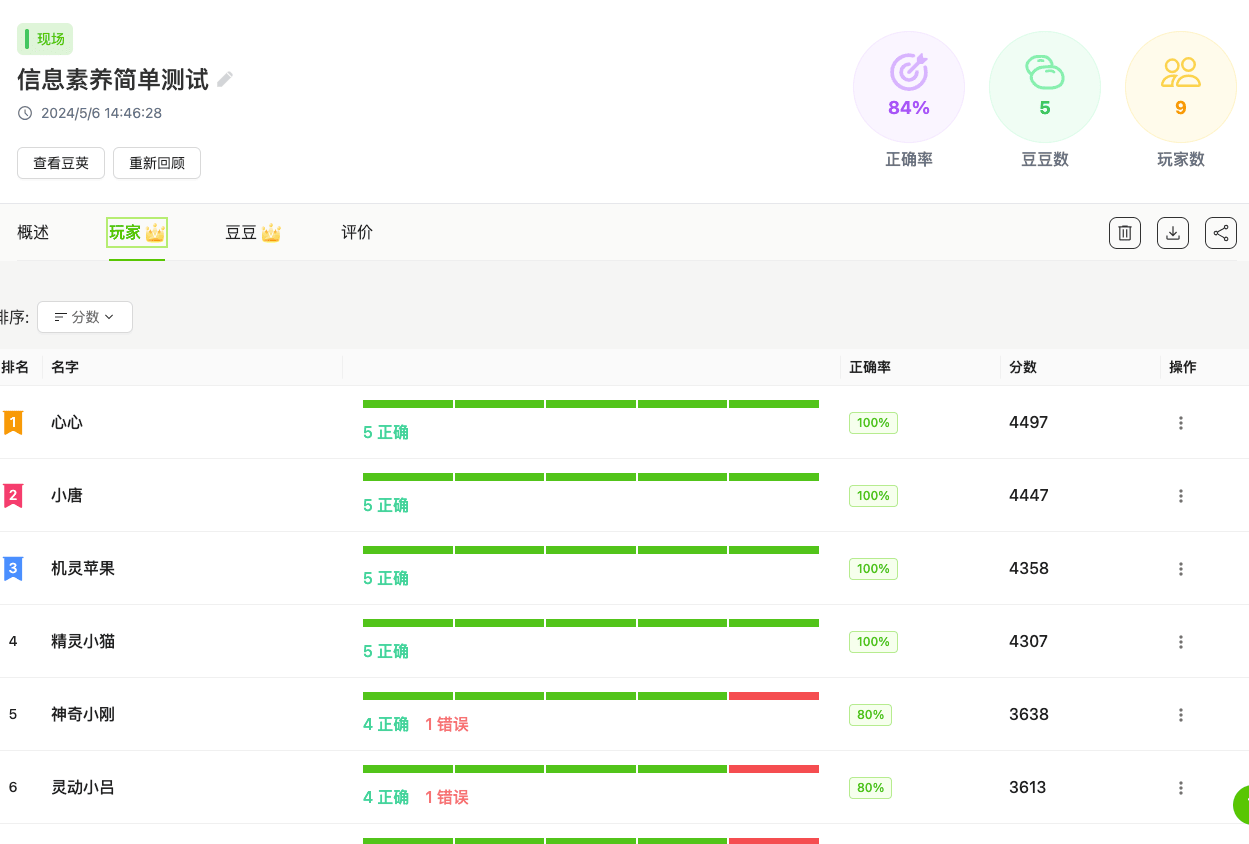Select player name 神奇小刚
The image size is (1249, 844).
83,715
